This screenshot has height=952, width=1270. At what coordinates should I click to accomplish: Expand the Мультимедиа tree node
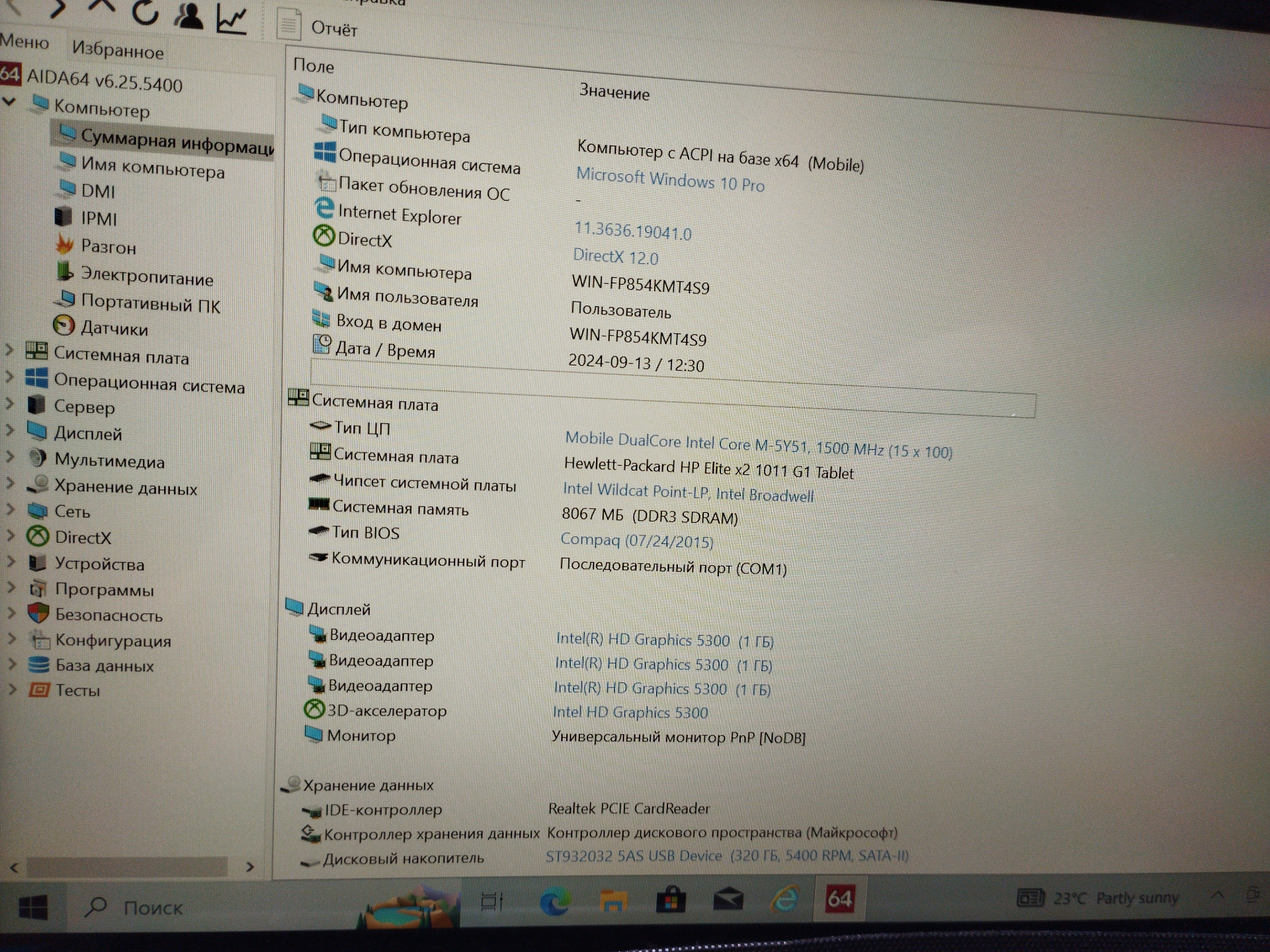coord(9,456)
